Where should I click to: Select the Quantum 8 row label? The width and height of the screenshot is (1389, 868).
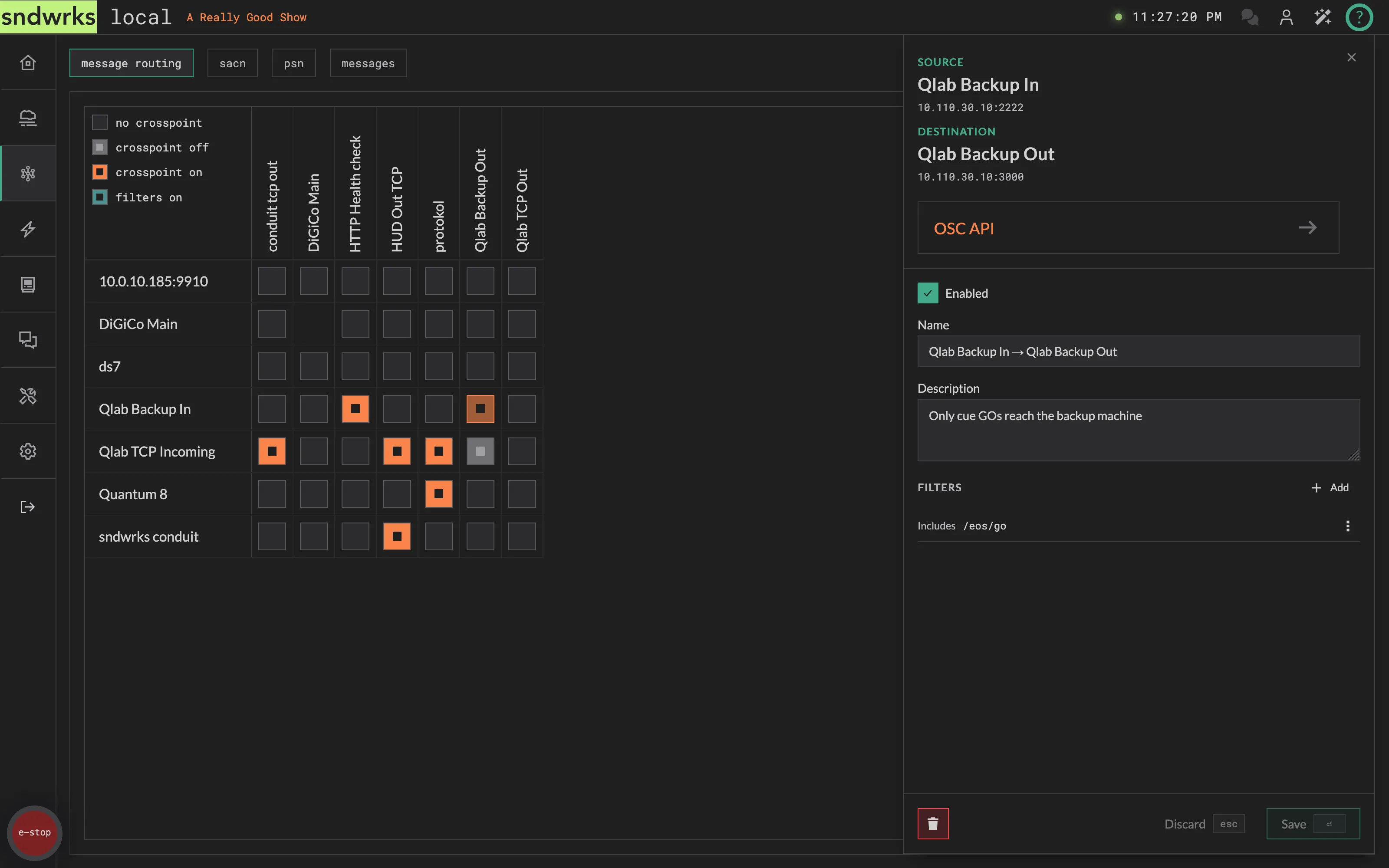(133, 494)
